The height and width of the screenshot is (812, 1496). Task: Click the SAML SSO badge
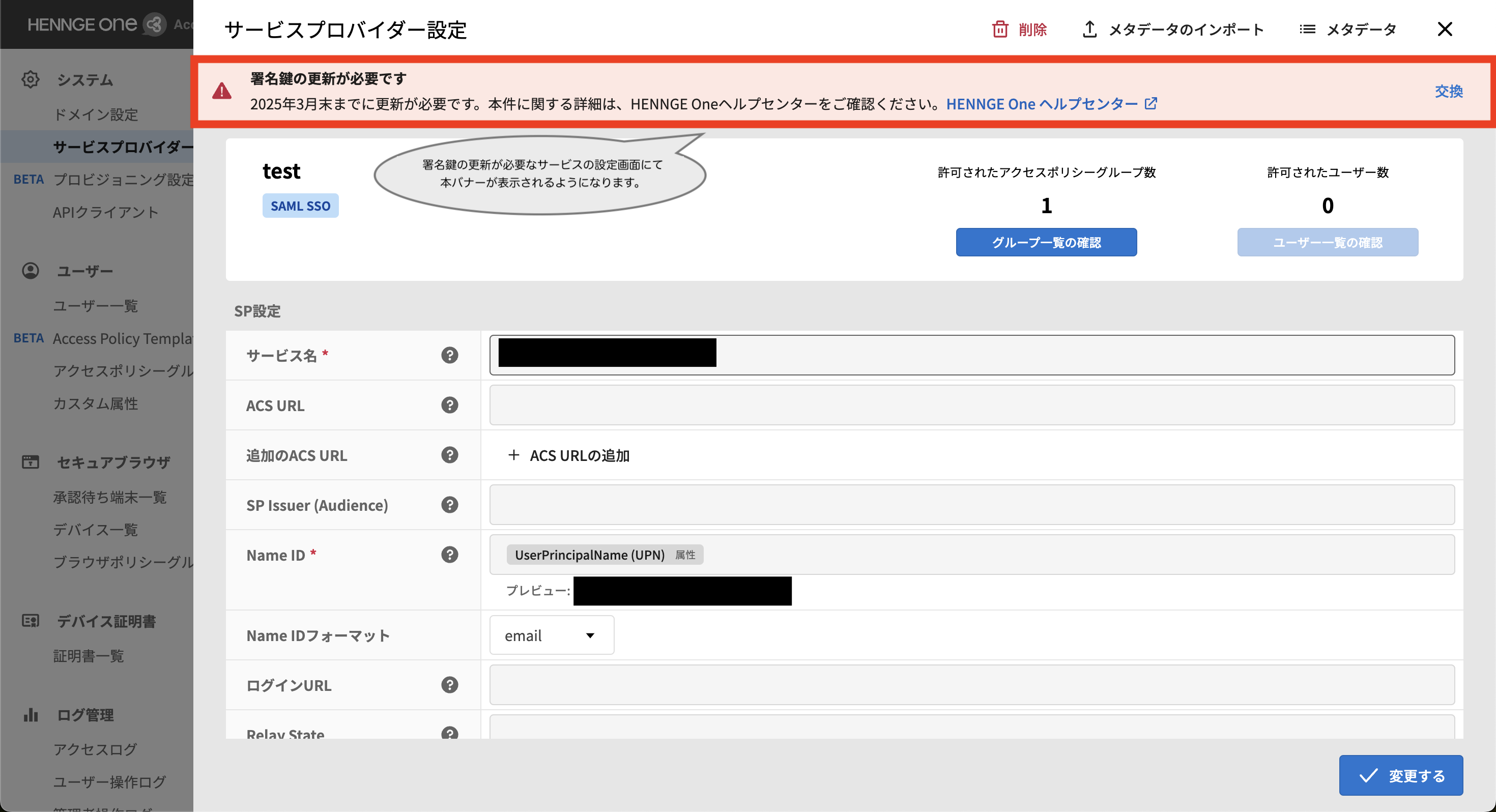tap(300, 206)
